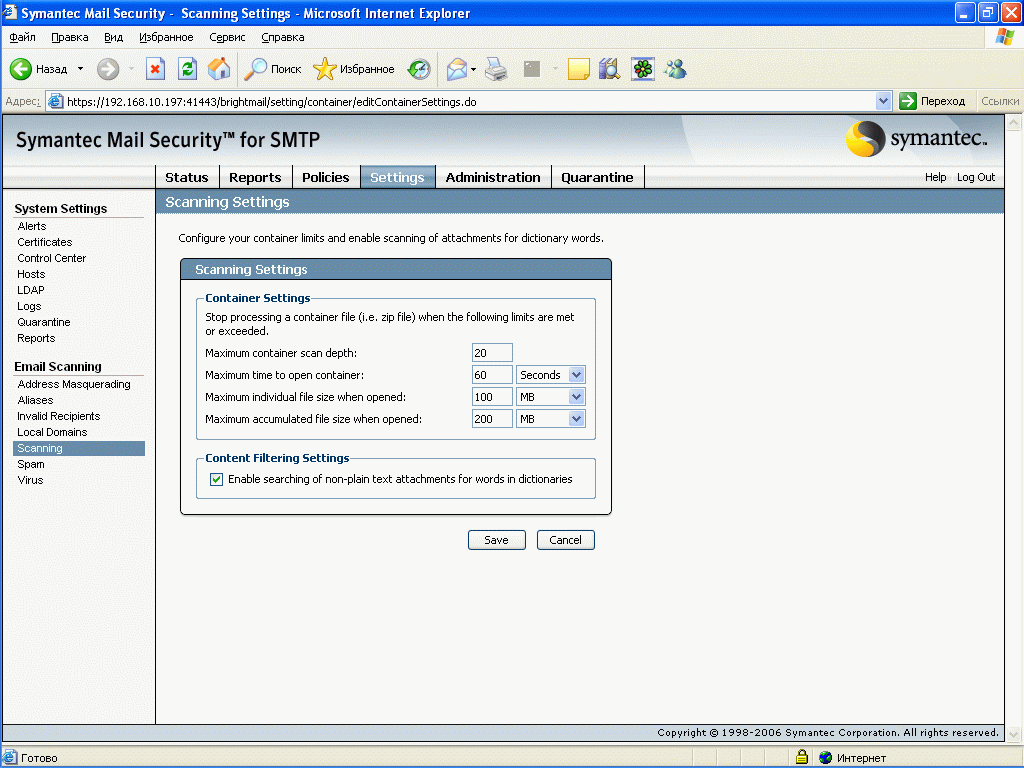Click the Symantec logo
The width and height of the screenshot is (1024, 768).
coord(917,138)
